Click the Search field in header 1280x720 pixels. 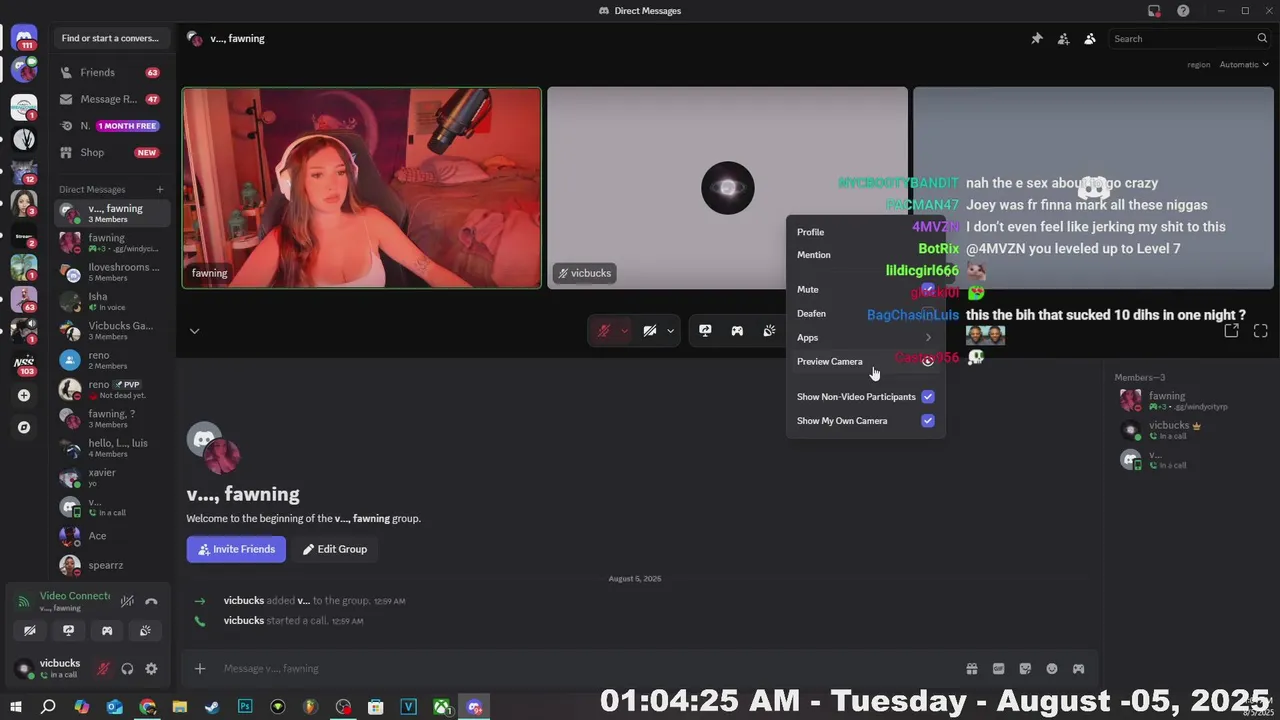[1190, 38]
